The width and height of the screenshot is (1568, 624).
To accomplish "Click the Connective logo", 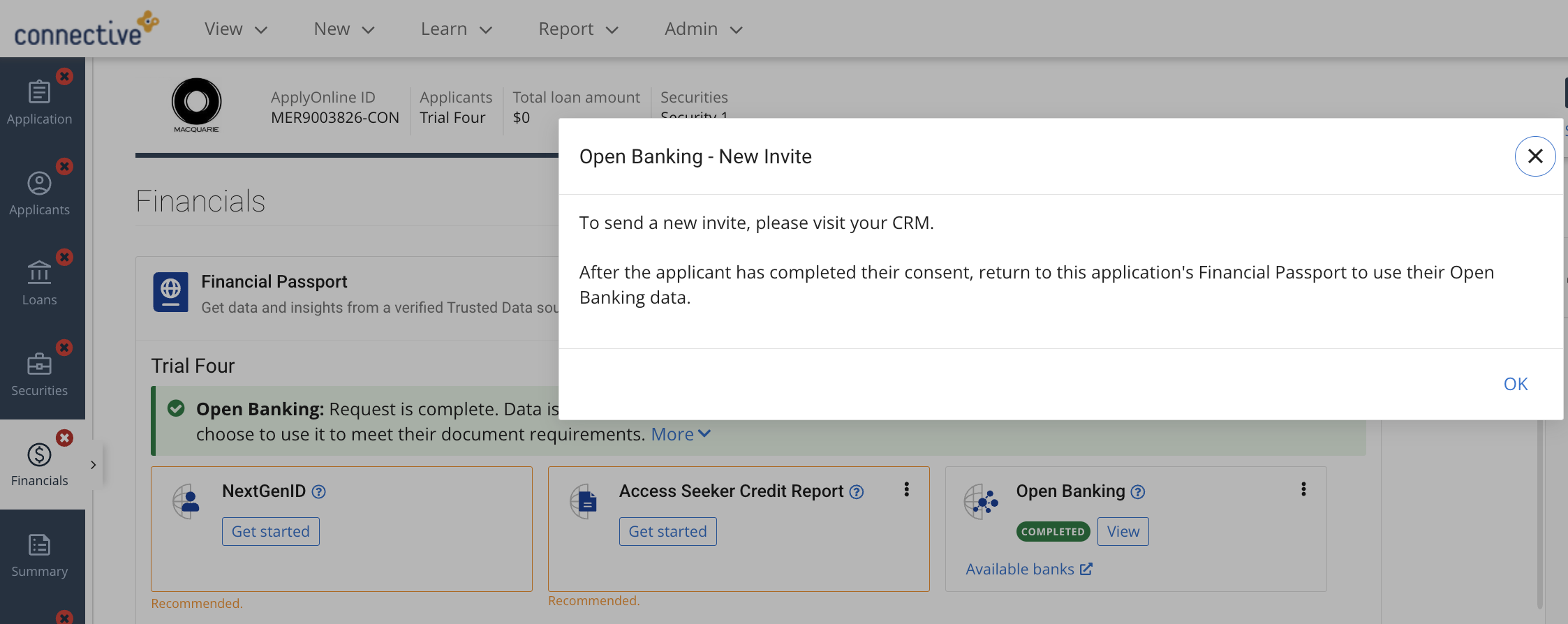I will coord(84,29).
